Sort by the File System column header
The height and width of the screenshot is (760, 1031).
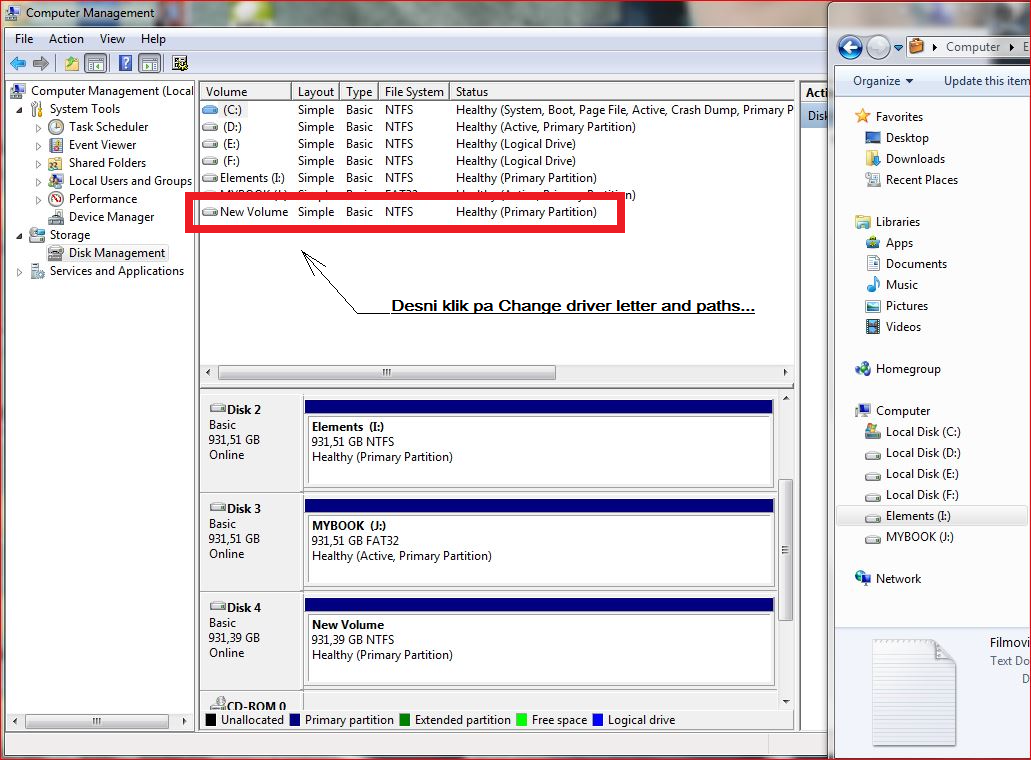414,91
